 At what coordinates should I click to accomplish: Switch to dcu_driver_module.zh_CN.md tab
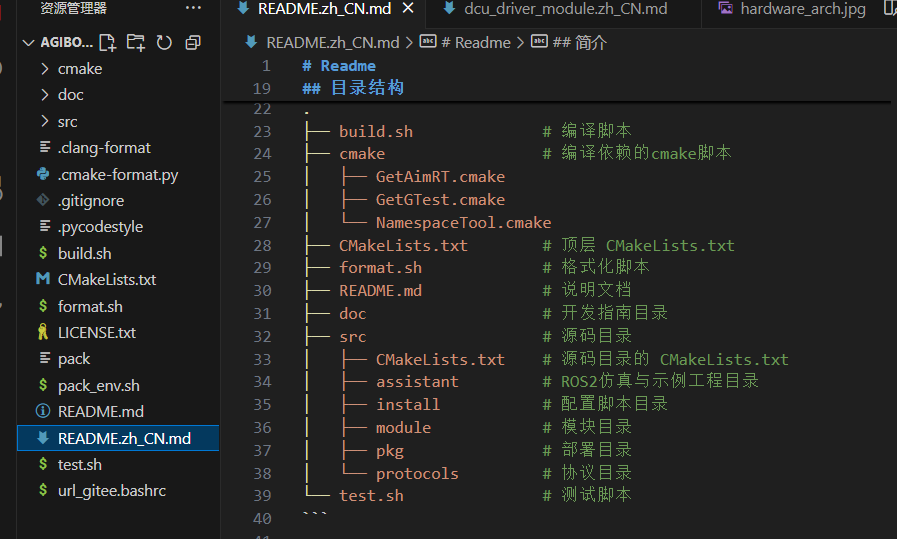[x=565, y=9]
